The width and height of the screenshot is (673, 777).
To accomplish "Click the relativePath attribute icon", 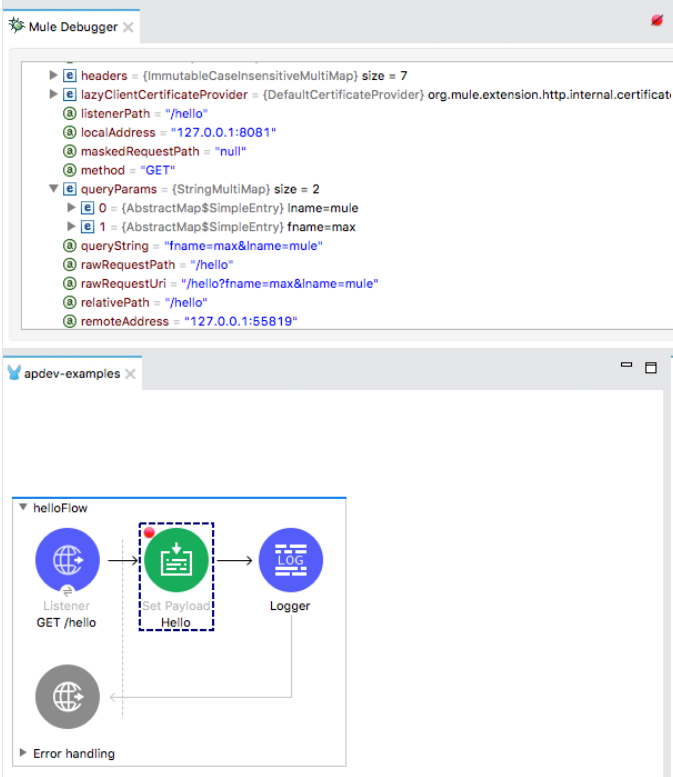I will (x=69, y=302).
